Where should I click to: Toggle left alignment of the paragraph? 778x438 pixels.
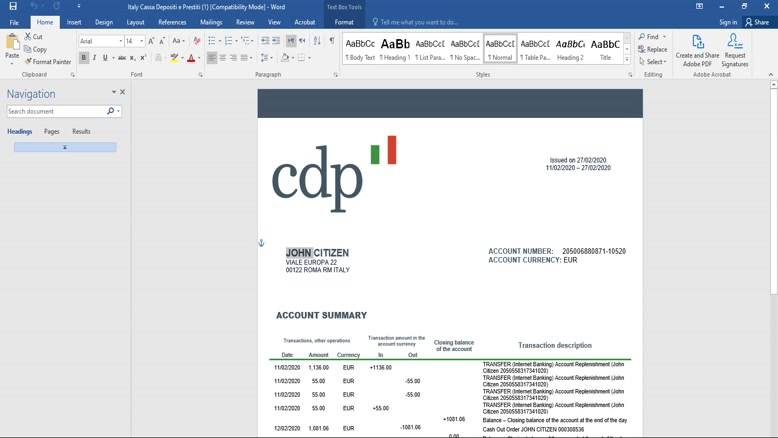212,58
